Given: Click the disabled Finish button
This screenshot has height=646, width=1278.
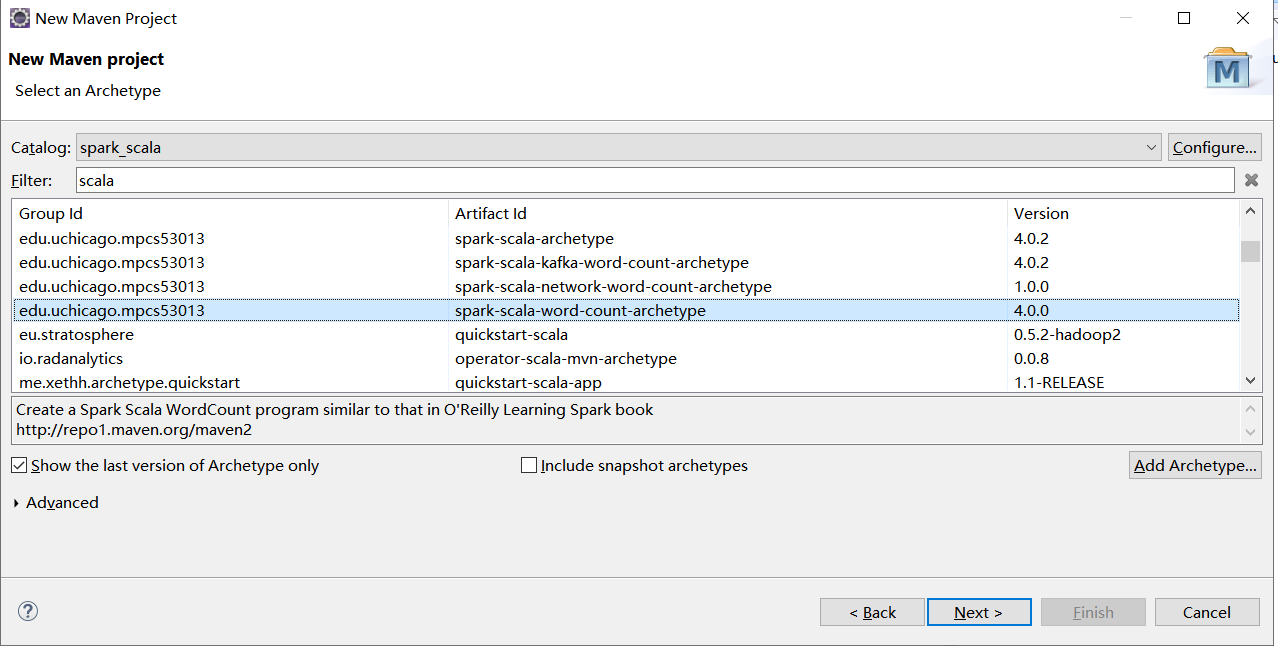Looking at the screenshot, I should (1093, 612).
